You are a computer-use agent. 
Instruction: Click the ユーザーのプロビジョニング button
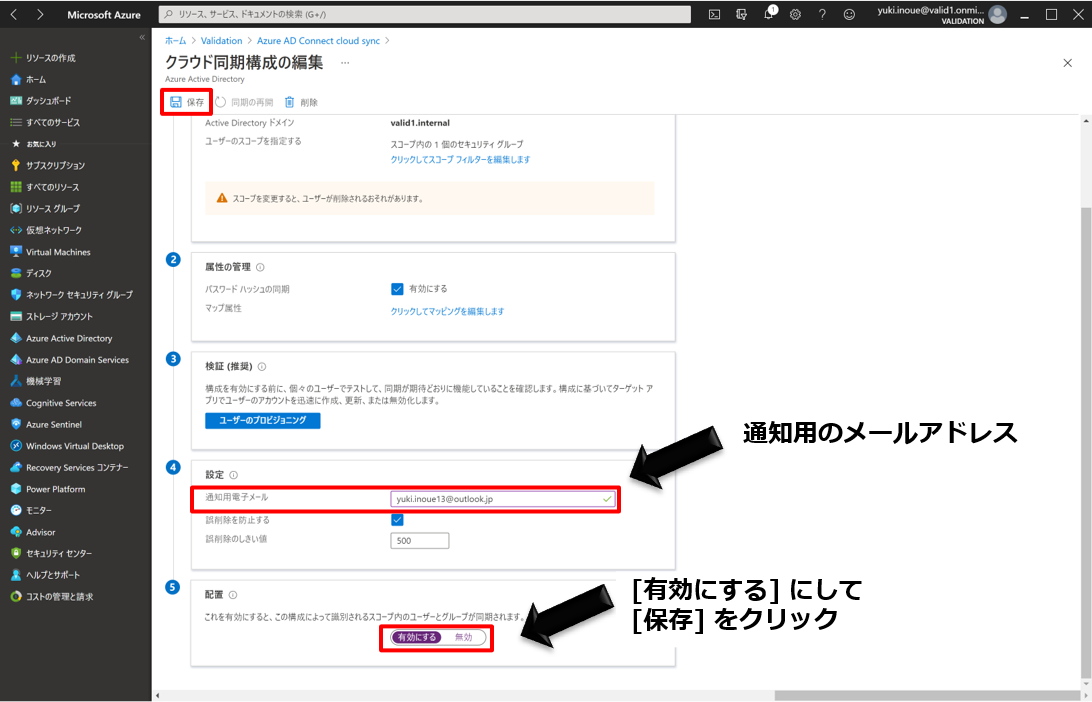click(x=263, y=420)
